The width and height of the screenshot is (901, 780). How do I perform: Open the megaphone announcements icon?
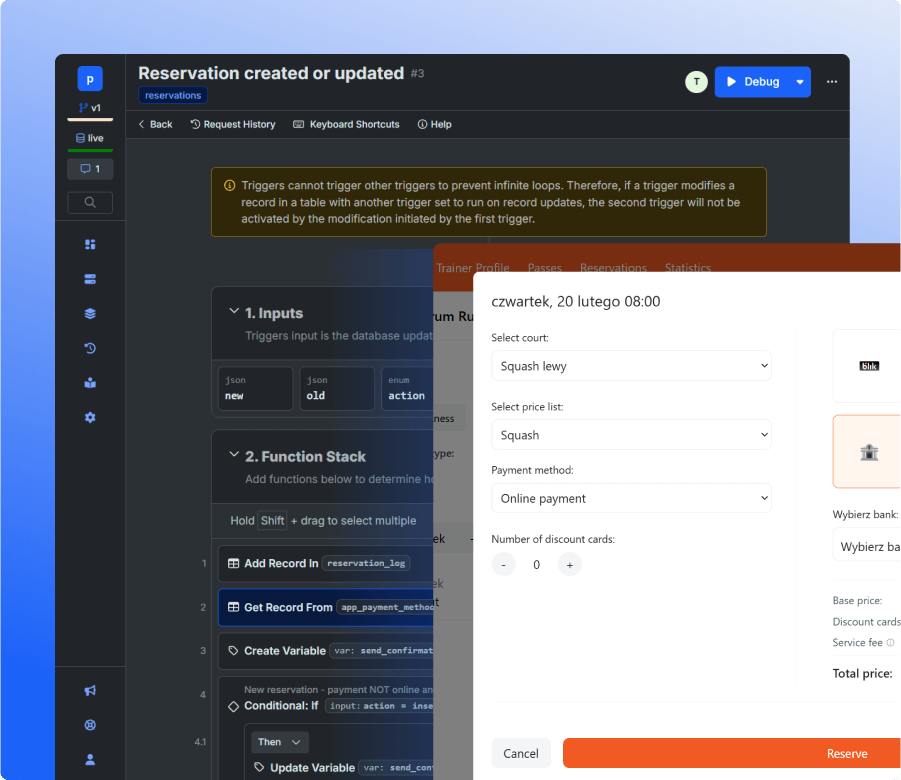(x=90, y=690)
